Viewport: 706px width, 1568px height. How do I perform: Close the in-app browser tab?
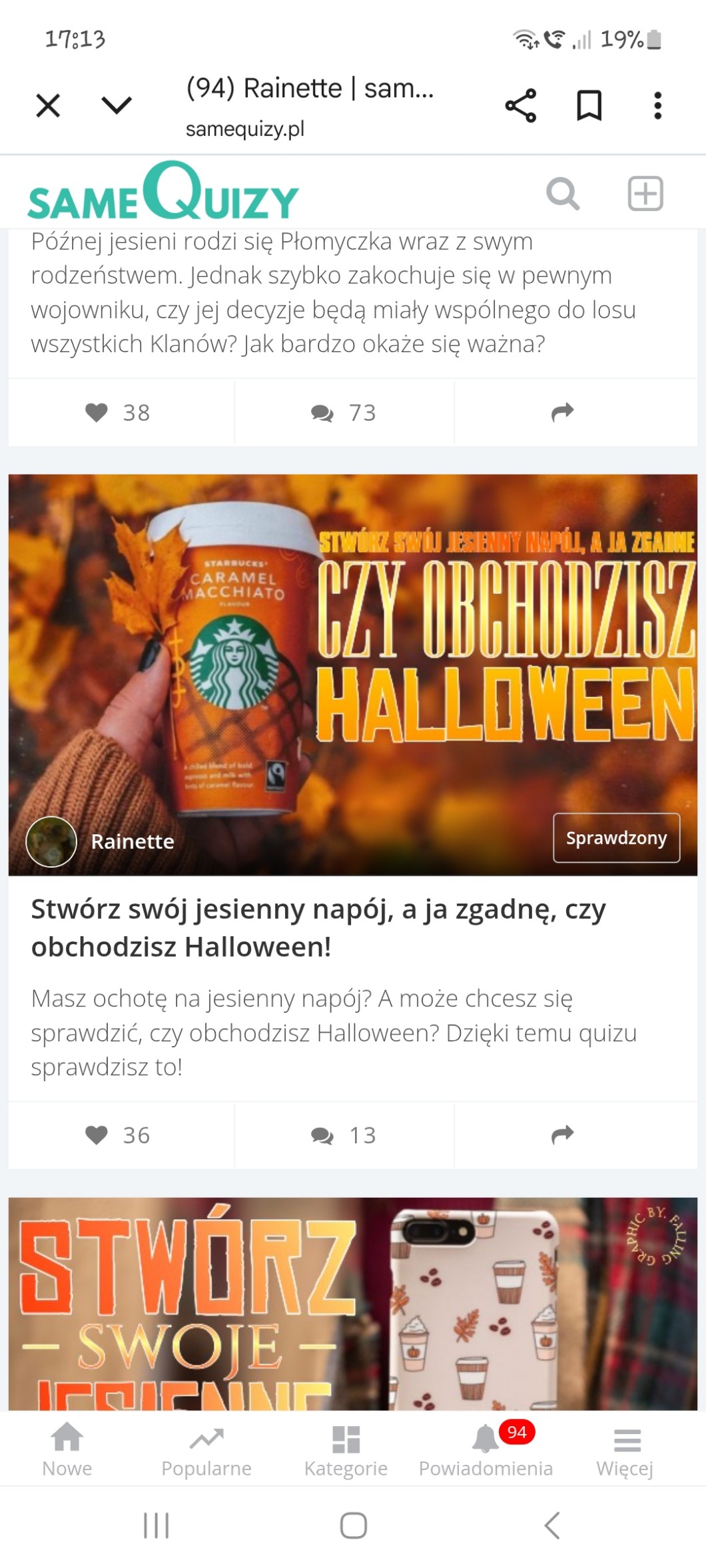click(x=48, y=105)
